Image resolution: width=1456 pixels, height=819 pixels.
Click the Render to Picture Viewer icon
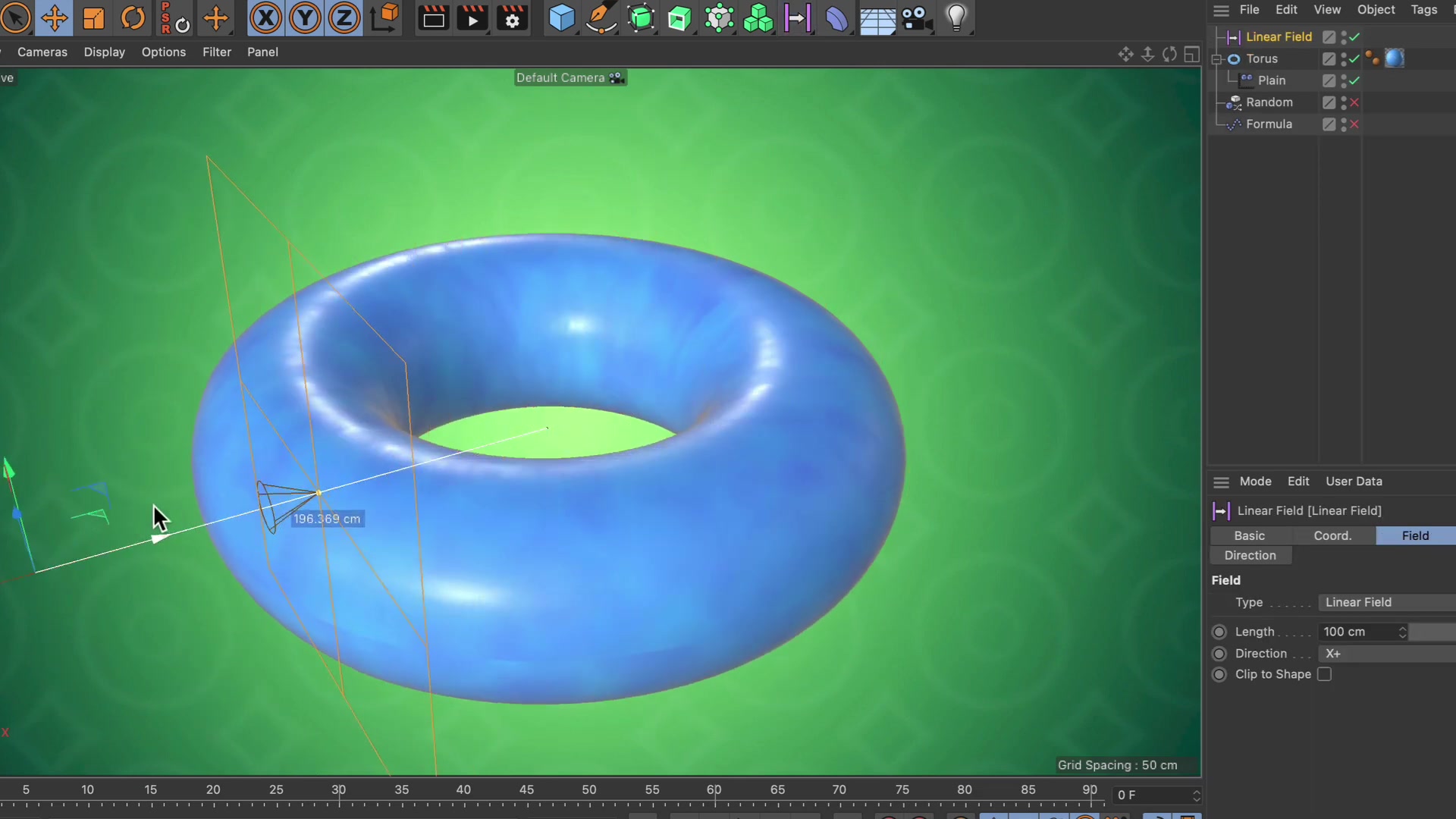[x=472, y=17]
